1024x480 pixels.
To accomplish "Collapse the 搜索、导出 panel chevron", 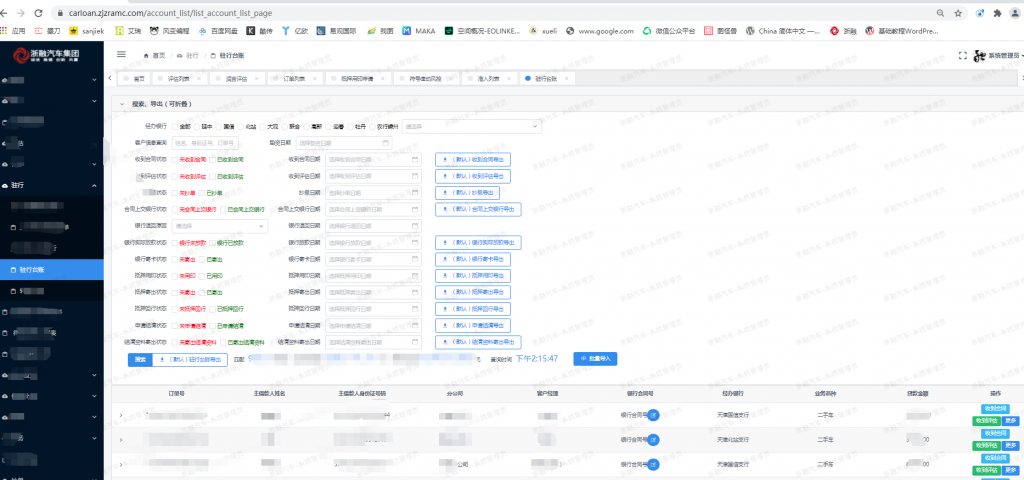I will 122,104.
